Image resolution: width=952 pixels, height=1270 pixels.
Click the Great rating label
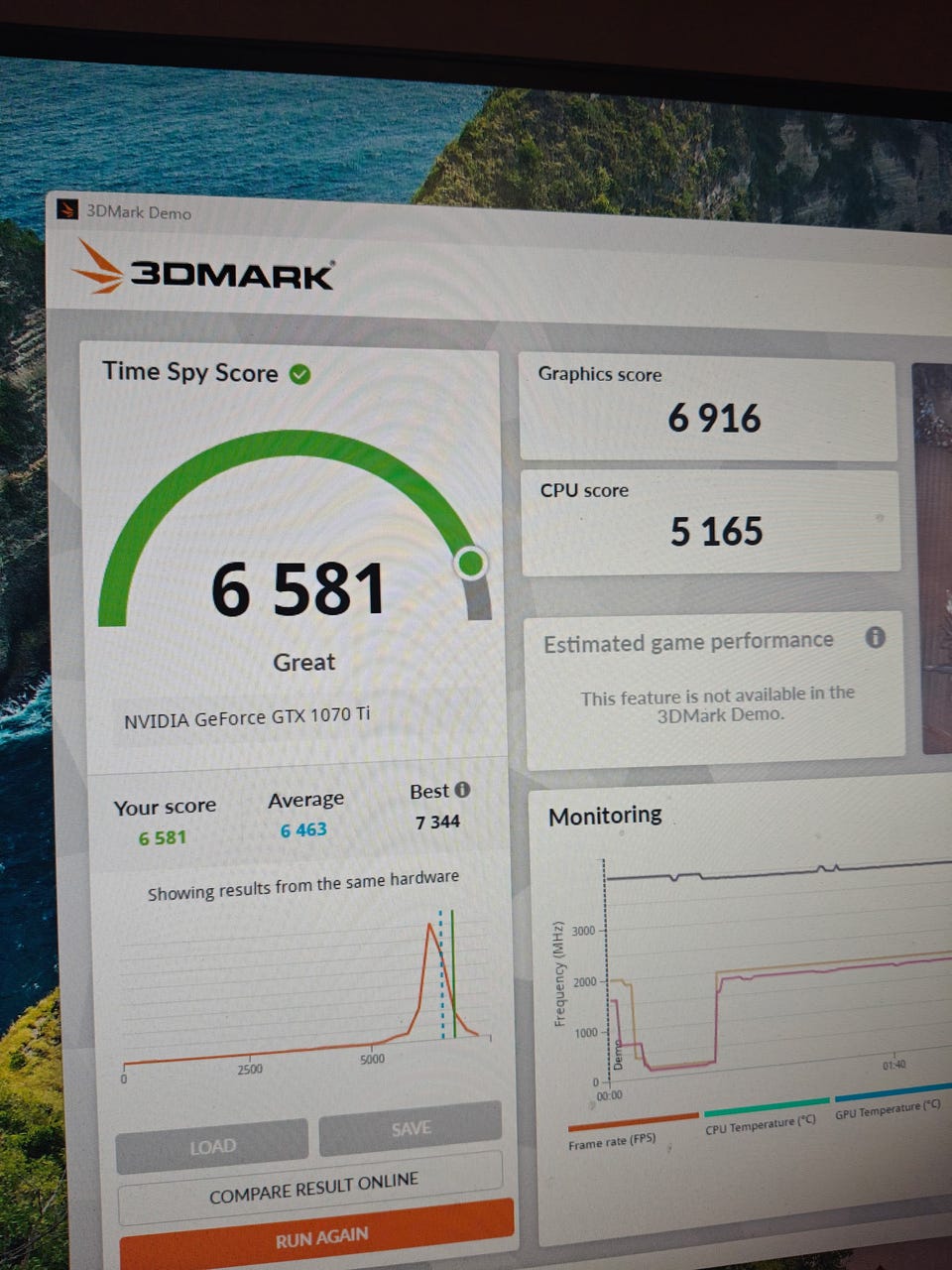(x=303, y=662)
